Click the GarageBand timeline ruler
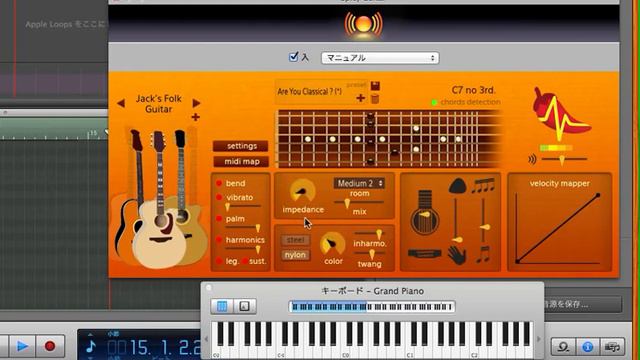 (x=54, y=130)
